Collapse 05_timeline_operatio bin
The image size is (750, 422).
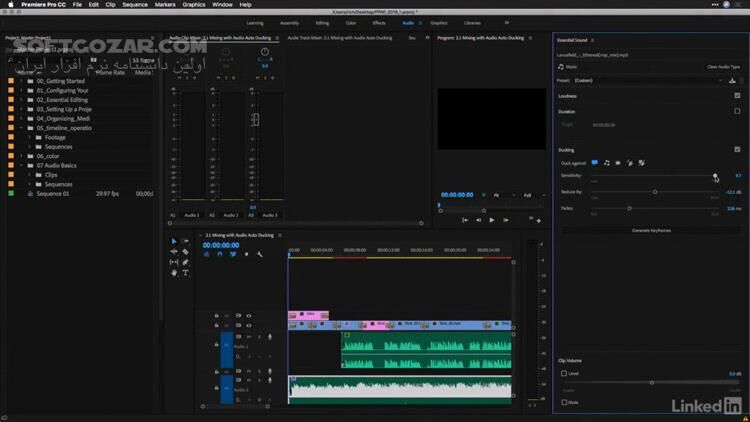coord(21,128)
